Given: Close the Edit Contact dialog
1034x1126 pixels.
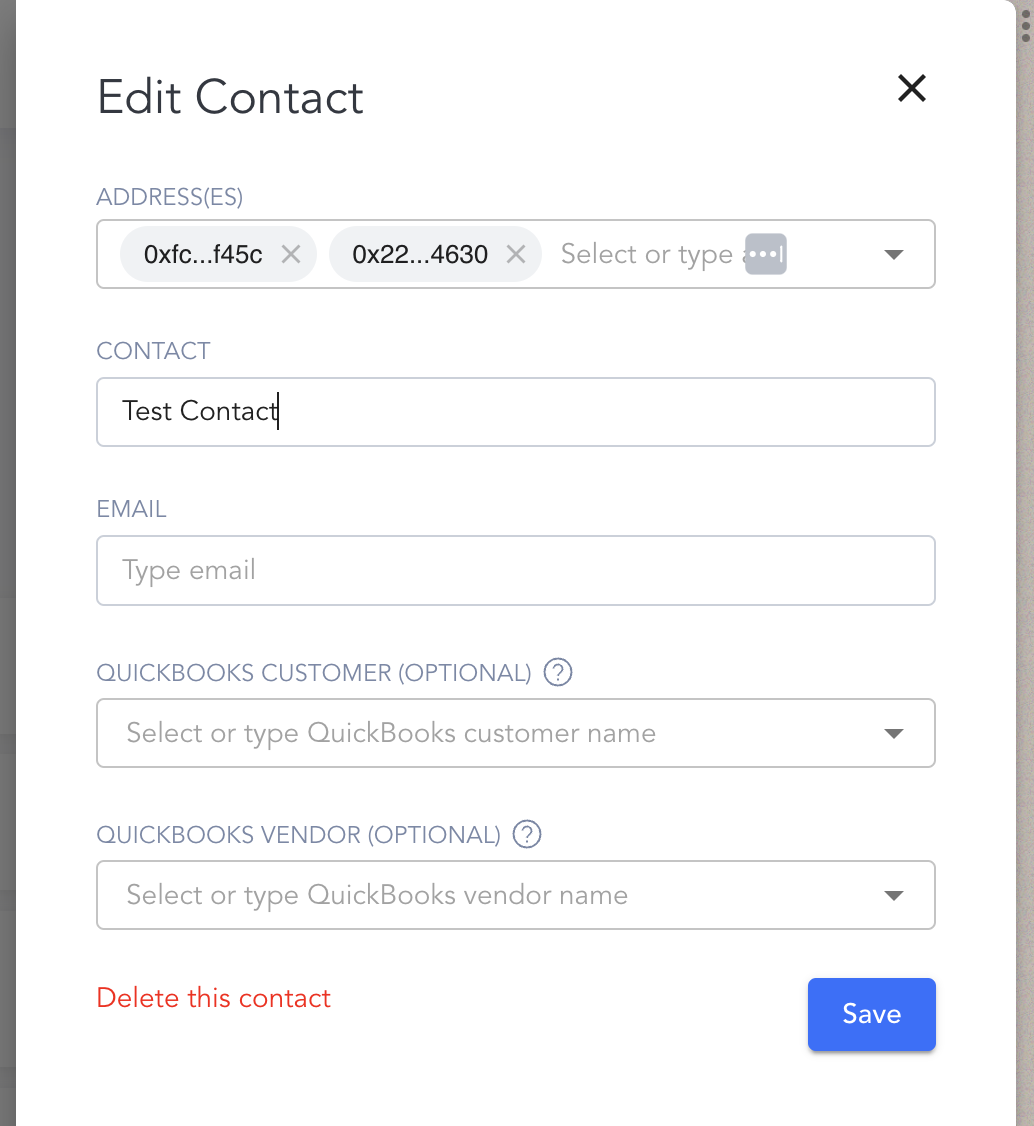Looking at the screenshot, I should [x=911, y=88].
